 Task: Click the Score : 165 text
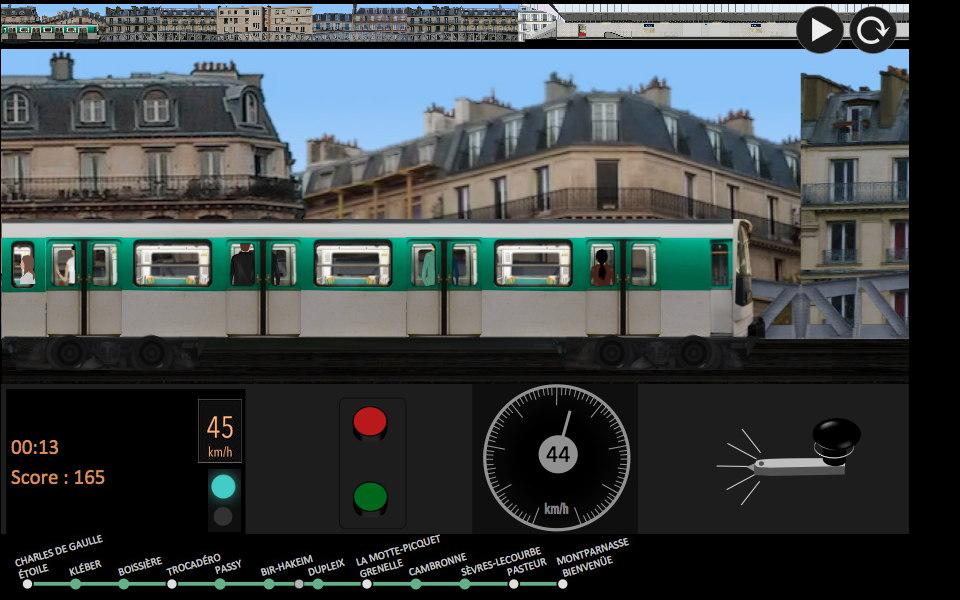(x=59, y=478)
